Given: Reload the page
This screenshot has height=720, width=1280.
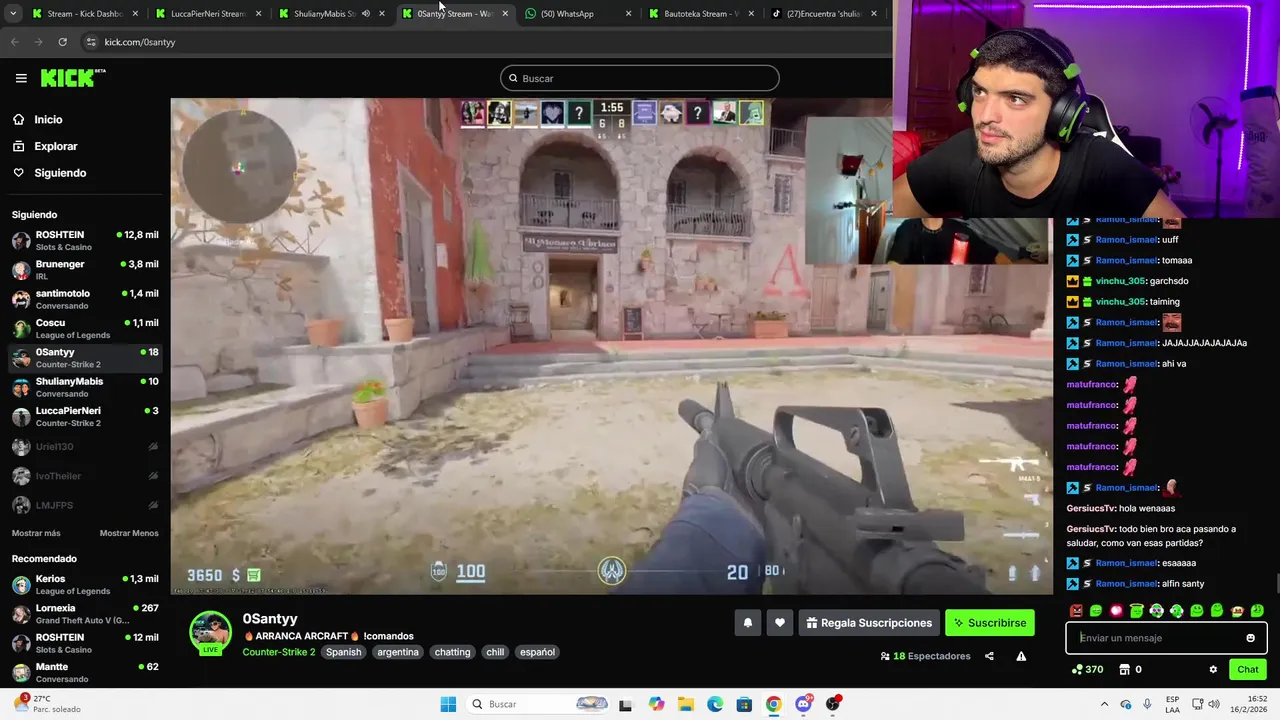Looking at the screenshot, I should [x=62, y=42].
